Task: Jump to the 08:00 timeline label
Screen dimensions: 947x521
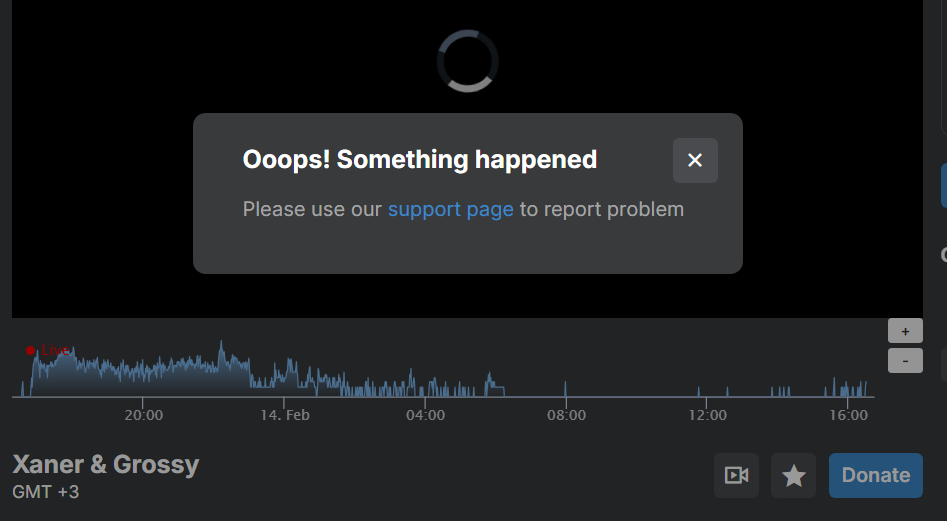Action: [566, 415]
